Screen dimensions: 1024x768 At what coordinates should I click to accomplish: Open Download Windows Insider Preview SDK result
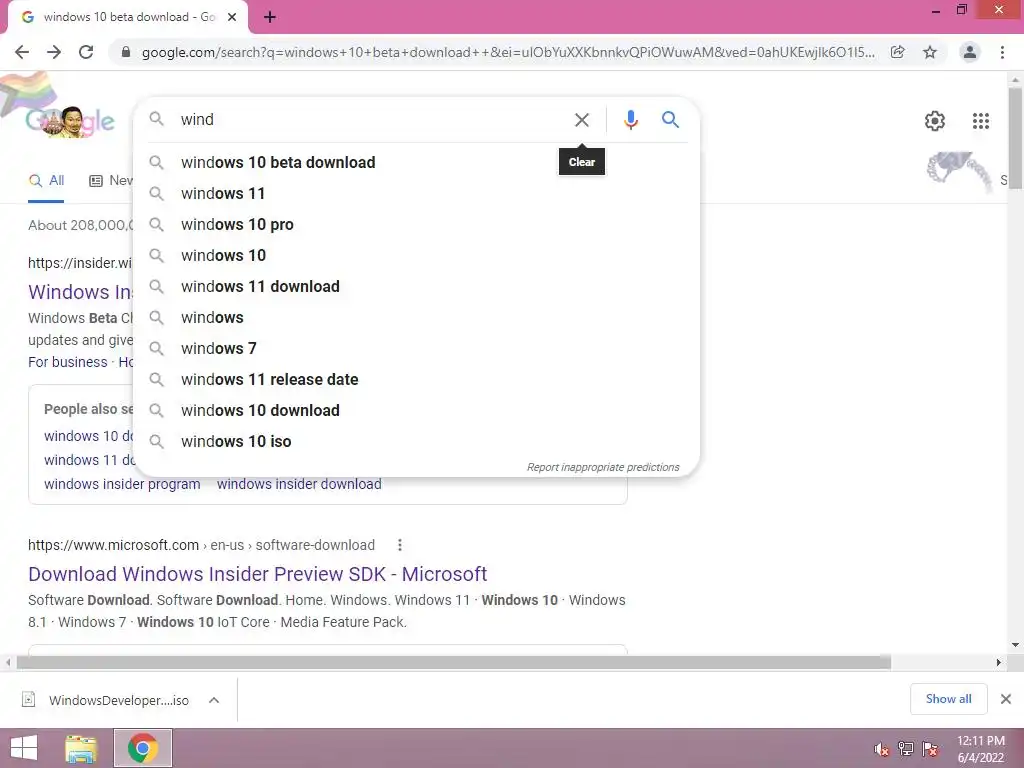coord(257,574)
